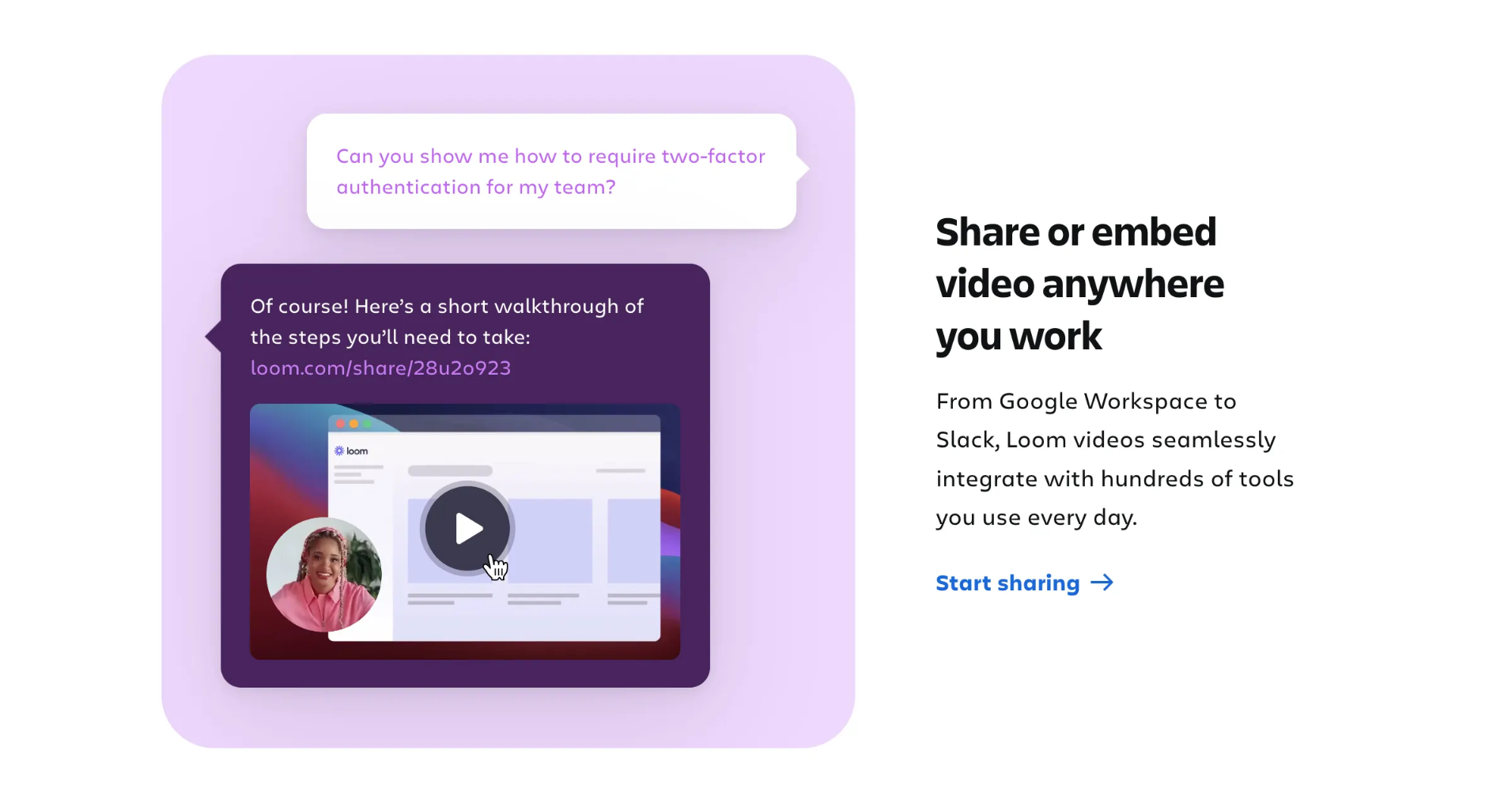Click the play button on the video
The height and width of the screenshot is (788, 1512).
pos(467,528)
